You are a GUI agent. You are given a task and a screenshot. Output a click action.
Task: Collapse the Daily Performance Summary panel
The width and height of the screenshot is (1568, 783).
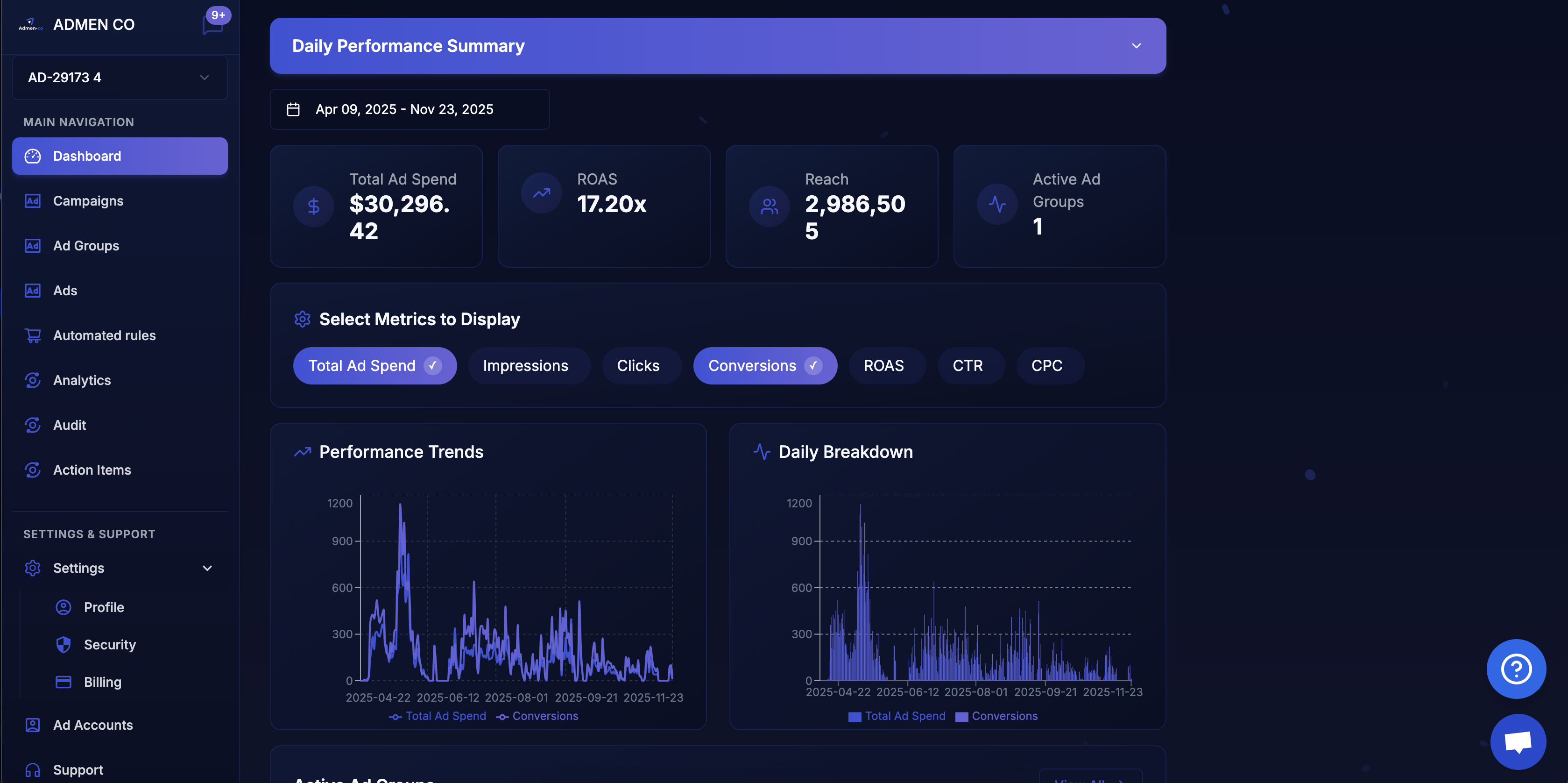[1136, 45]
